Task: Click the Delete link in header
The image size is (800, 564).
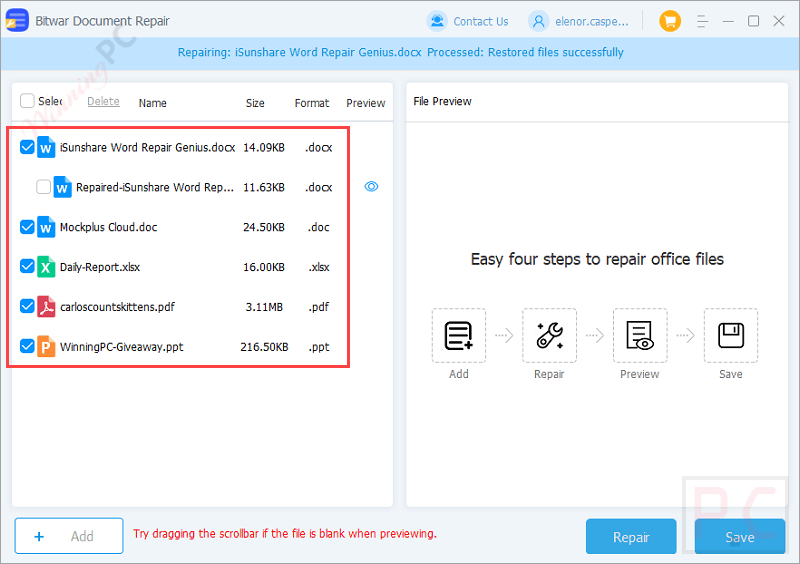Action: (x=103, y=101)
